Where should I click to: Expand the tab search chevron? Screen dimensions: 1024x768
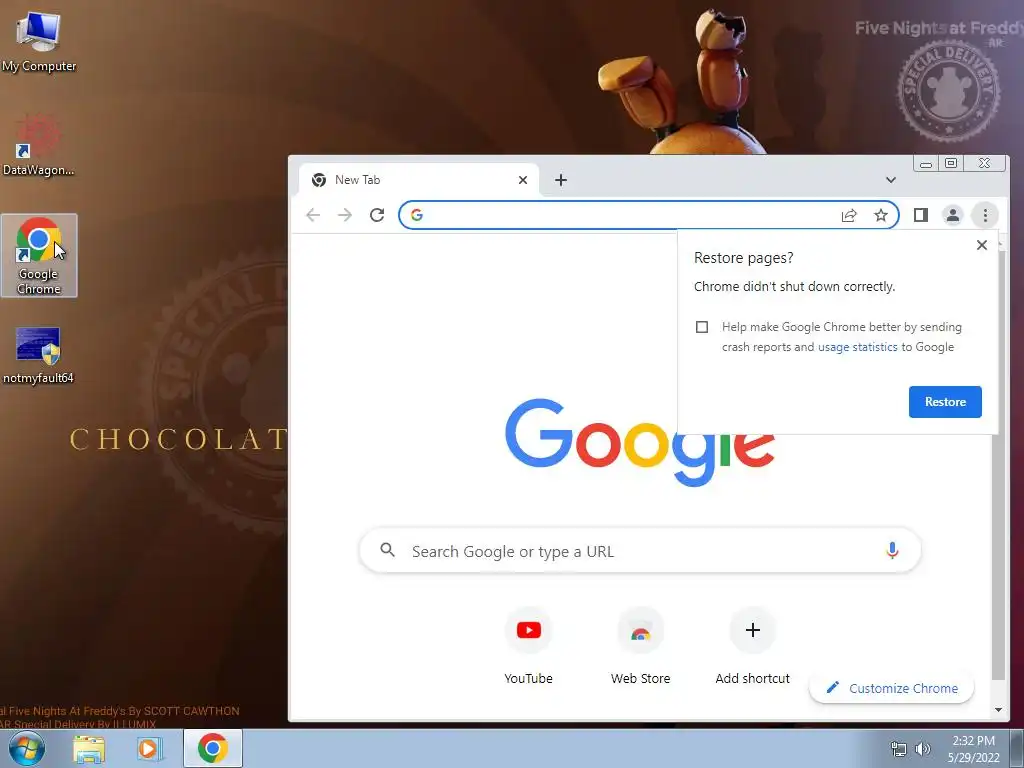point(891,180)
